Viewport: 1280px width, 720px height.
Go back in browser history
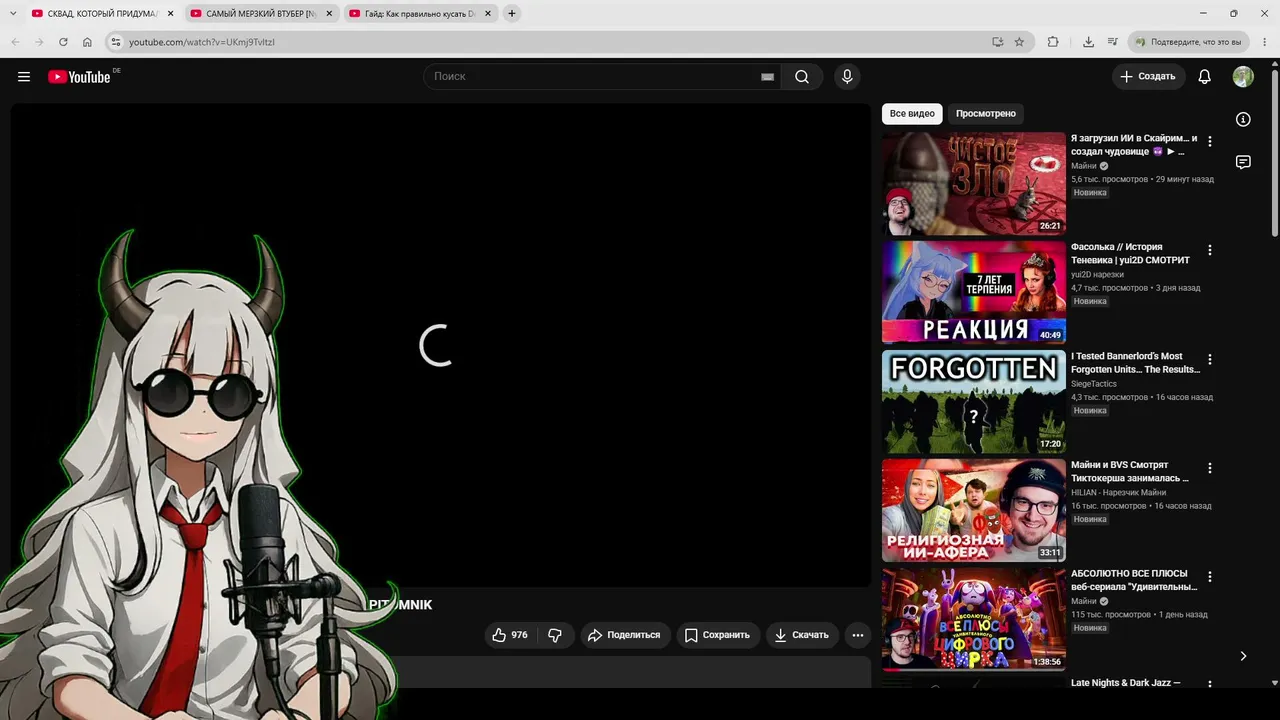click(x=15, y=42)
